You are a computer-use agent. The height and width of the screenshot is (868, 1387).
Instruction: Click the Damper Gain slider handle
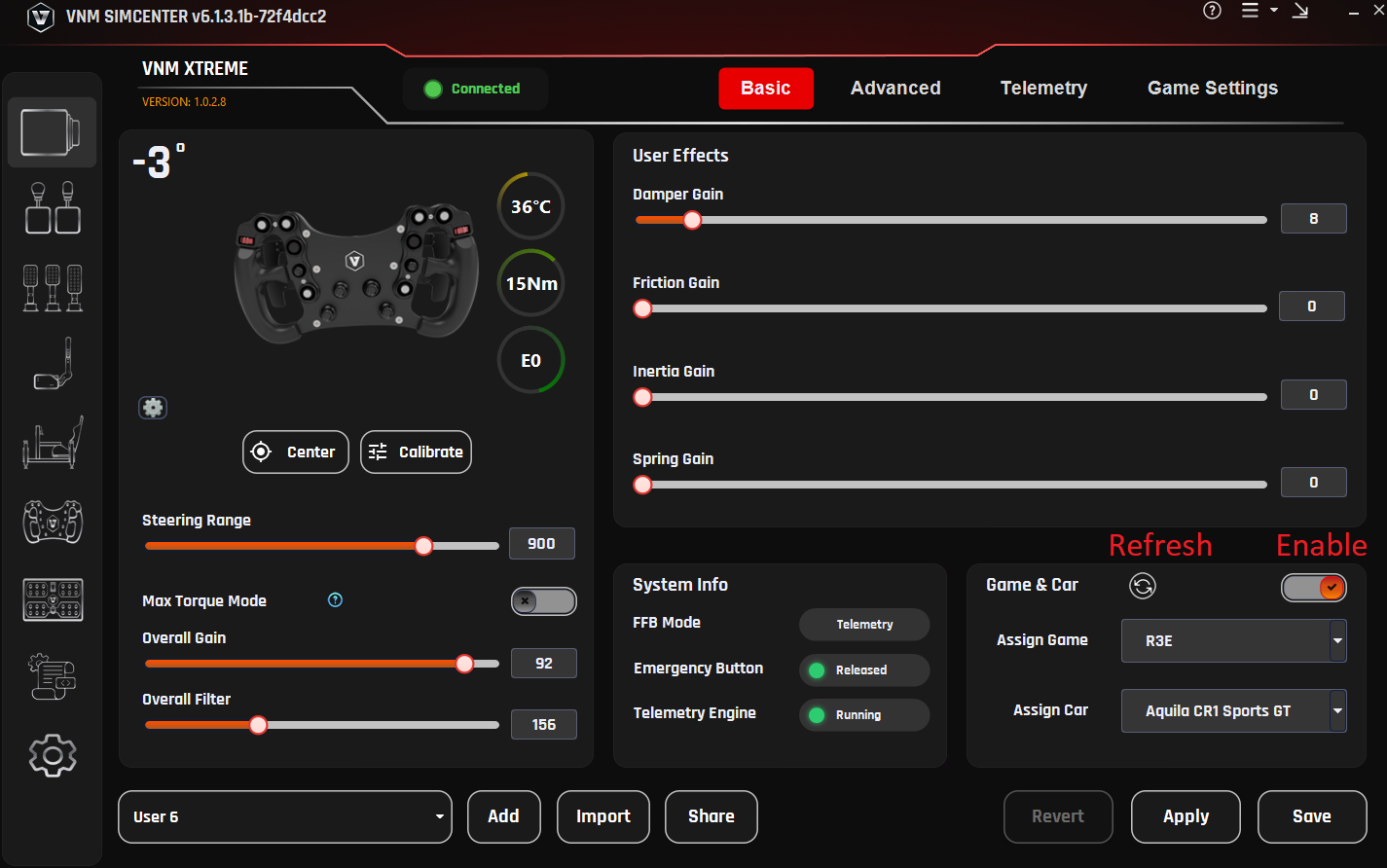[x=692, y=220]
